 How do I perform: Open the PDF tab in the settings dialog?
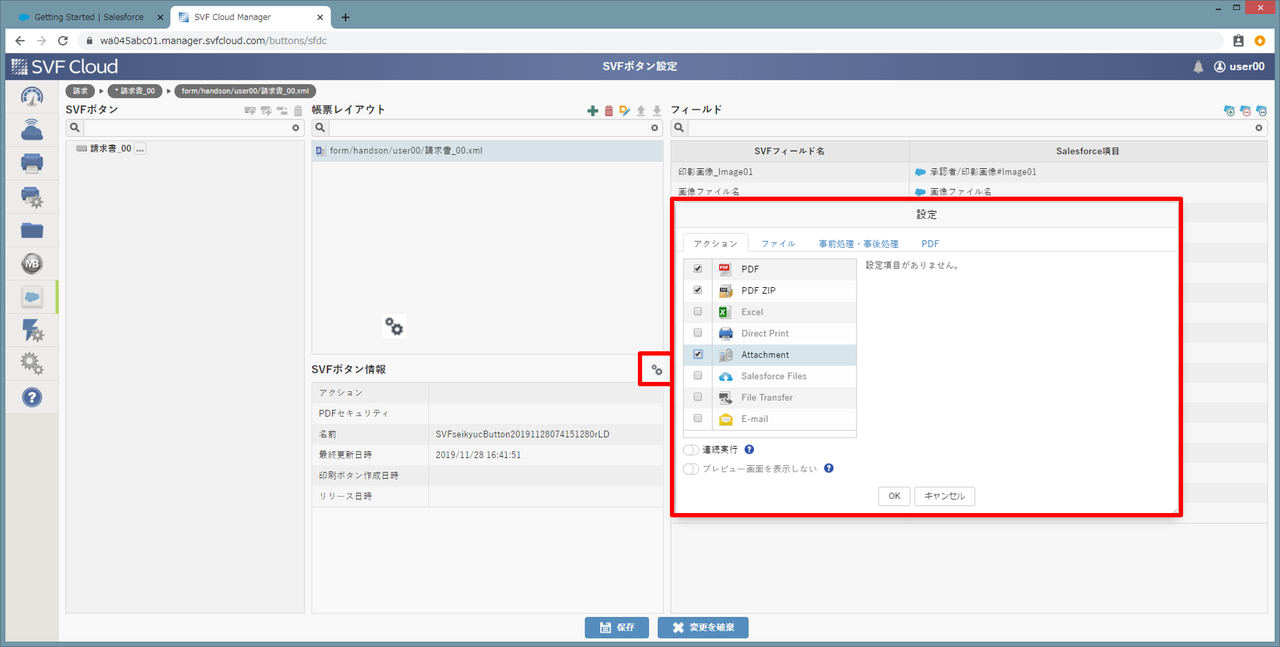[x=929, y=243]
